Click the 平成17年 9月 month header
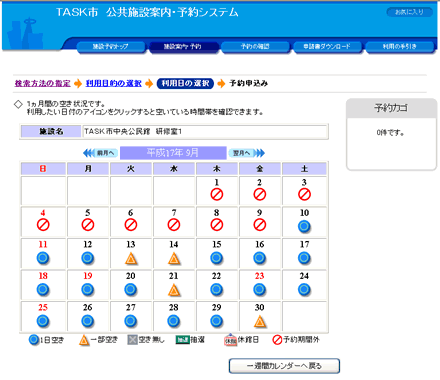This screenshot has height=380, width=440. pos(173,153)
